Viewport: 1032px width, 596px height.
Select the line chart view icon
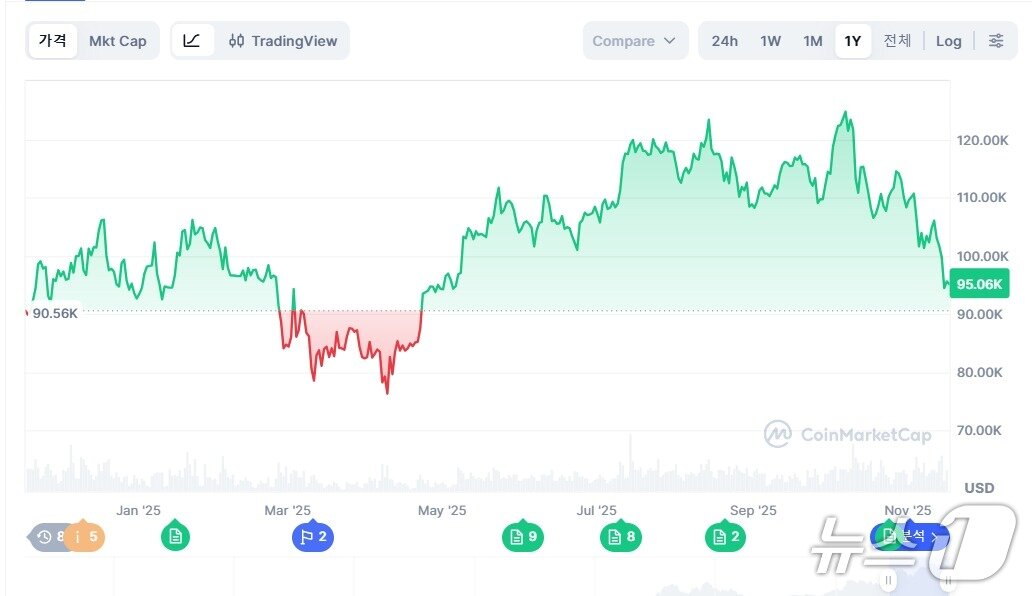(192, 41)
